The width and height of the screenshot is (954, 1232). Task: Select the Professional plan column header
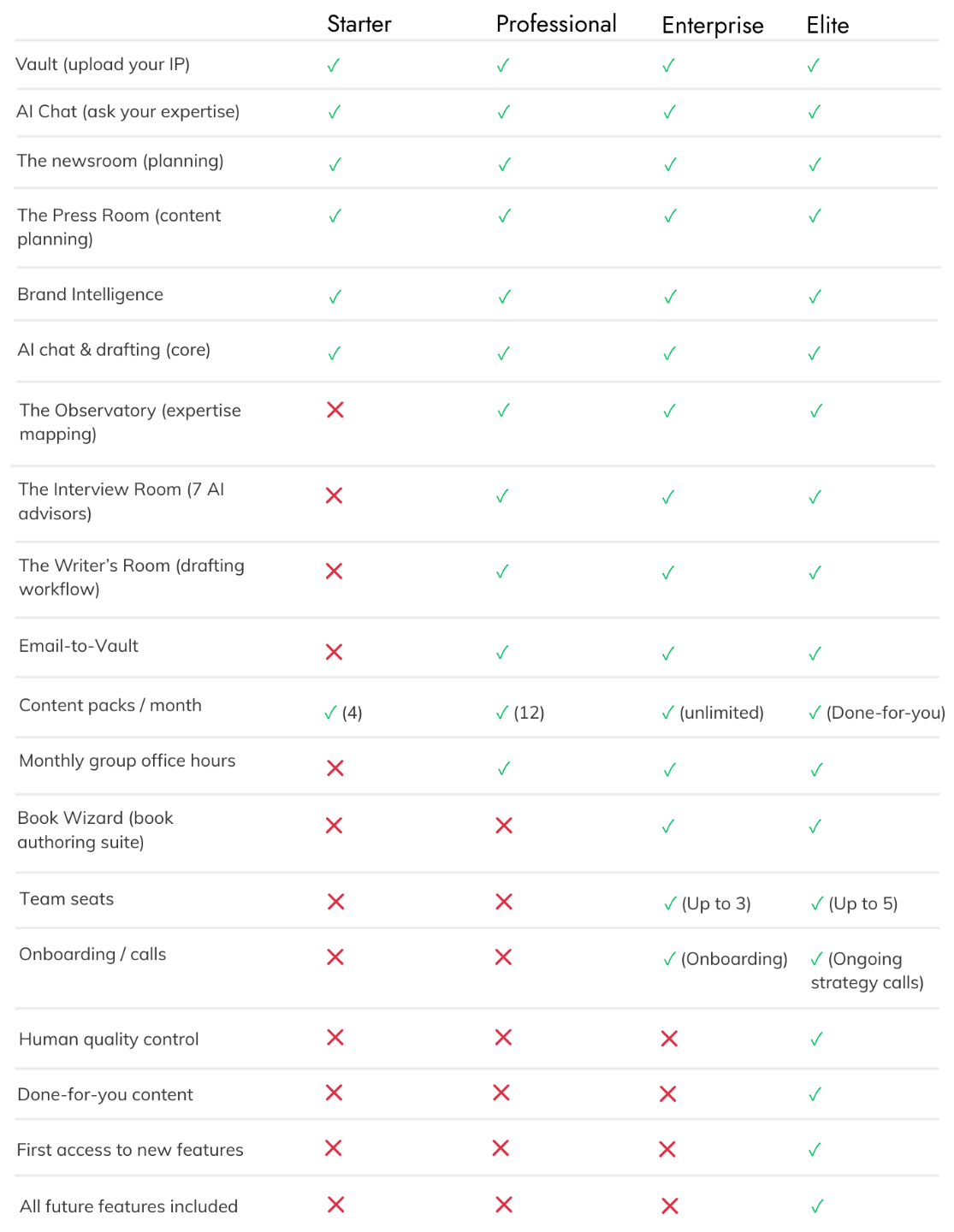pos(555,24)
